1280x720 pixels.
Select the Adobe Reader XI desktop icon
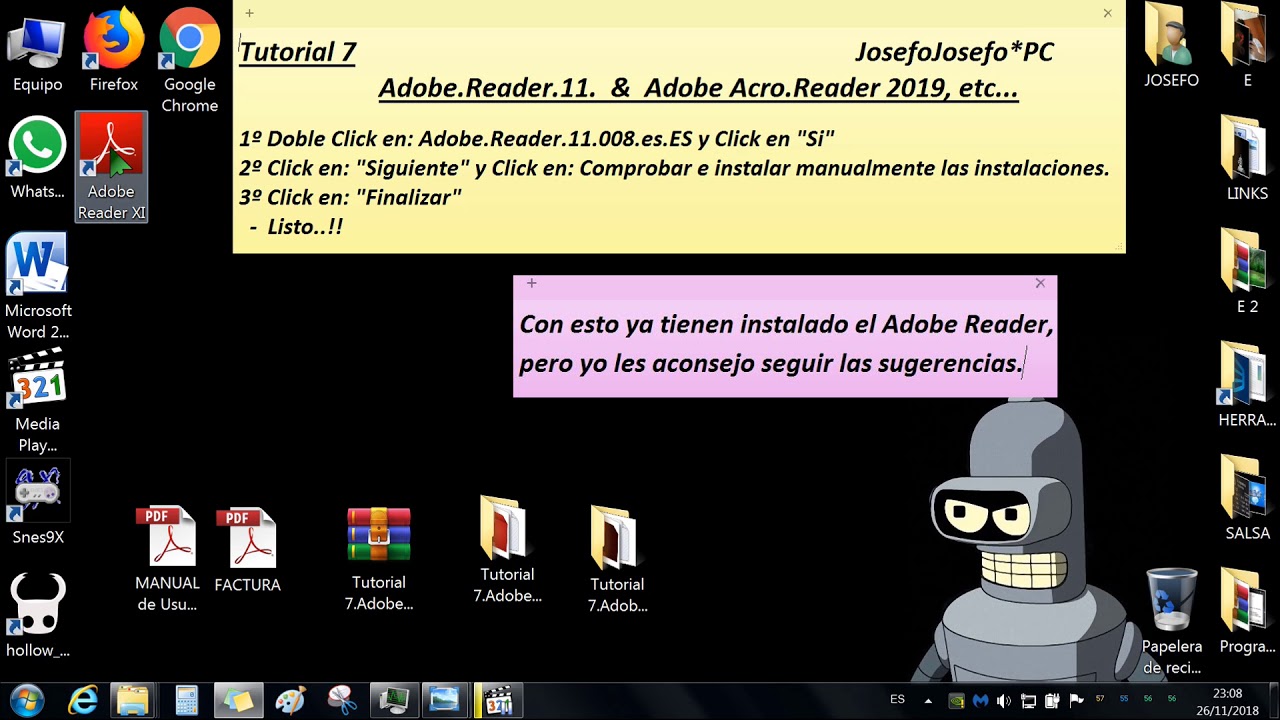[111, 167]
